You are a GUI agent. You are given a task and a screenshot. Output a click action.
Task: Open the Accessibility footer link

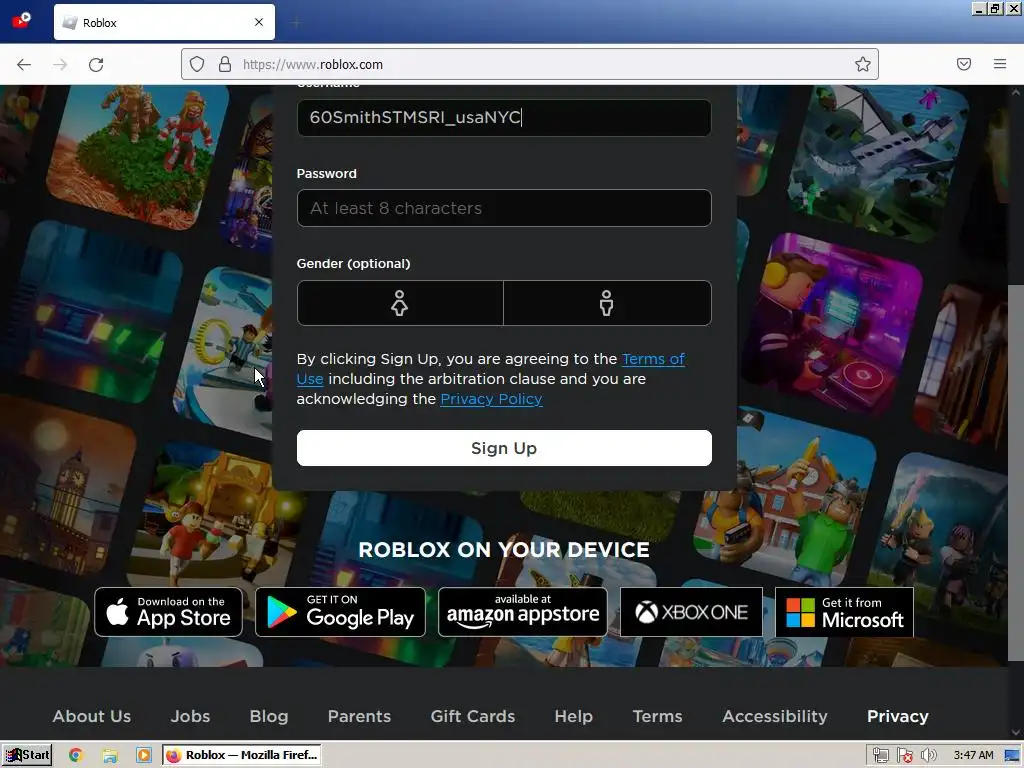pos(775,716)
